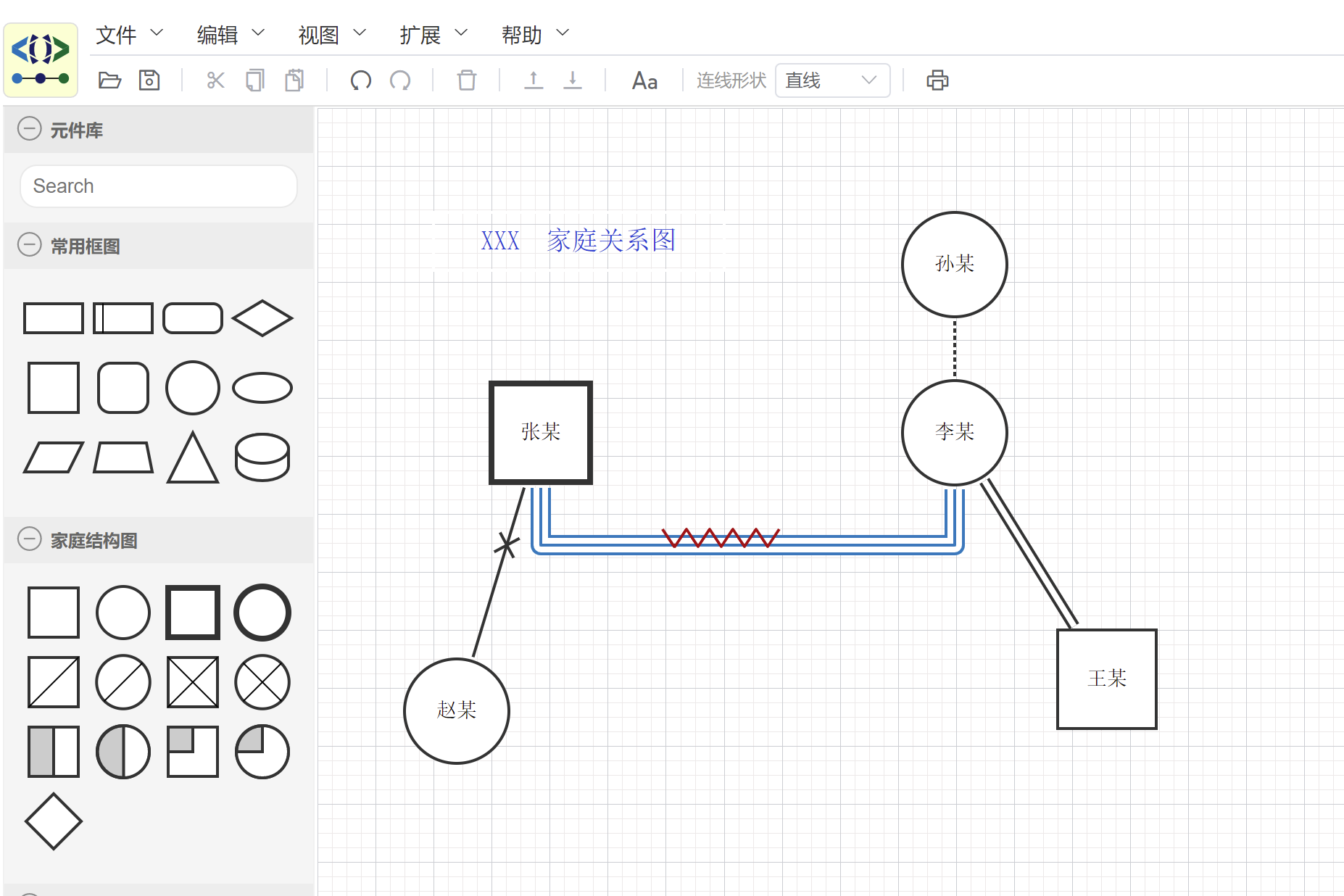Select the cylinder database shape
Viewport: 1344px width, 896px height.
point(262,457)
